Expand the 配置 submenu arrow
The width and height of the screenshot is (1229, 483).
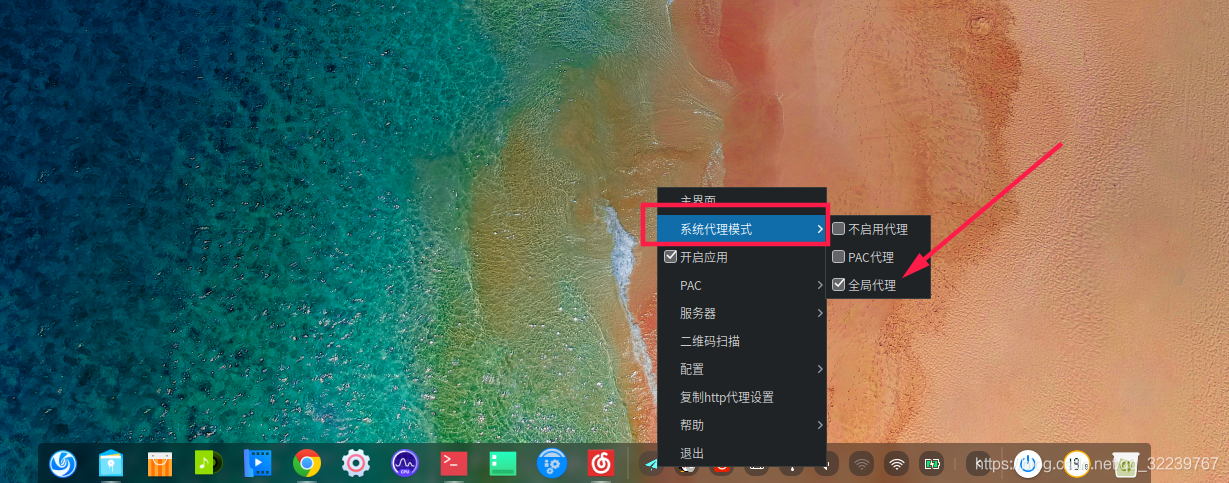click(819, 369)
